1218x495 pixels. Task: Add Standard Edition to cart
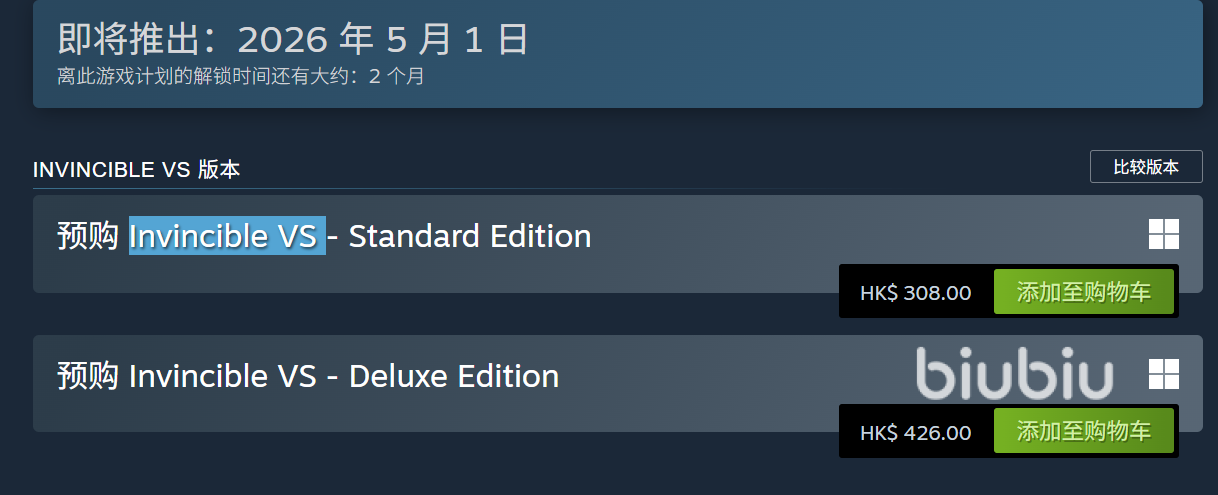[x=1083, y=292]
